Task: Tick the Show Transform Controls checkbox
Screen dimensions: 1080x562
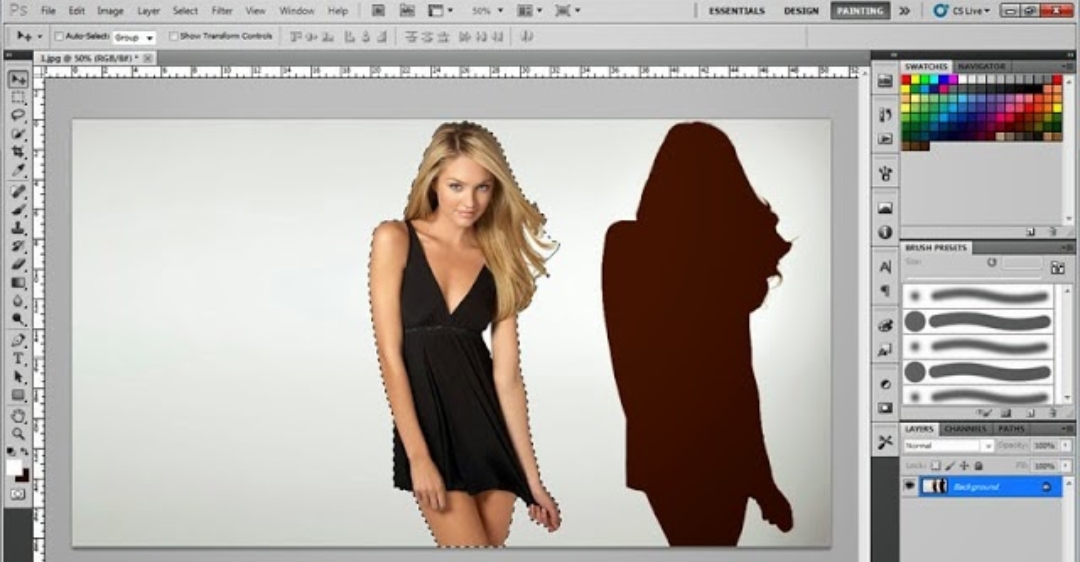Action: [x=174, y=36]
